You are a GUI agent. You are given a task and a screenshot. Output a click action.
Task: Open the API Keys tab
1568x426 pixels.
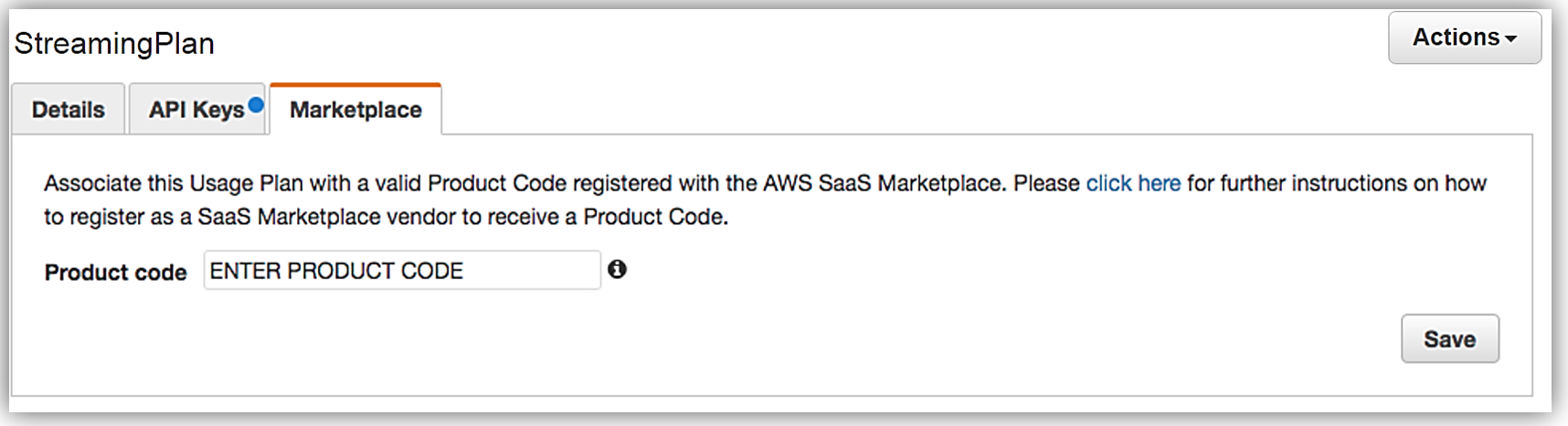[x=196, y=110]
